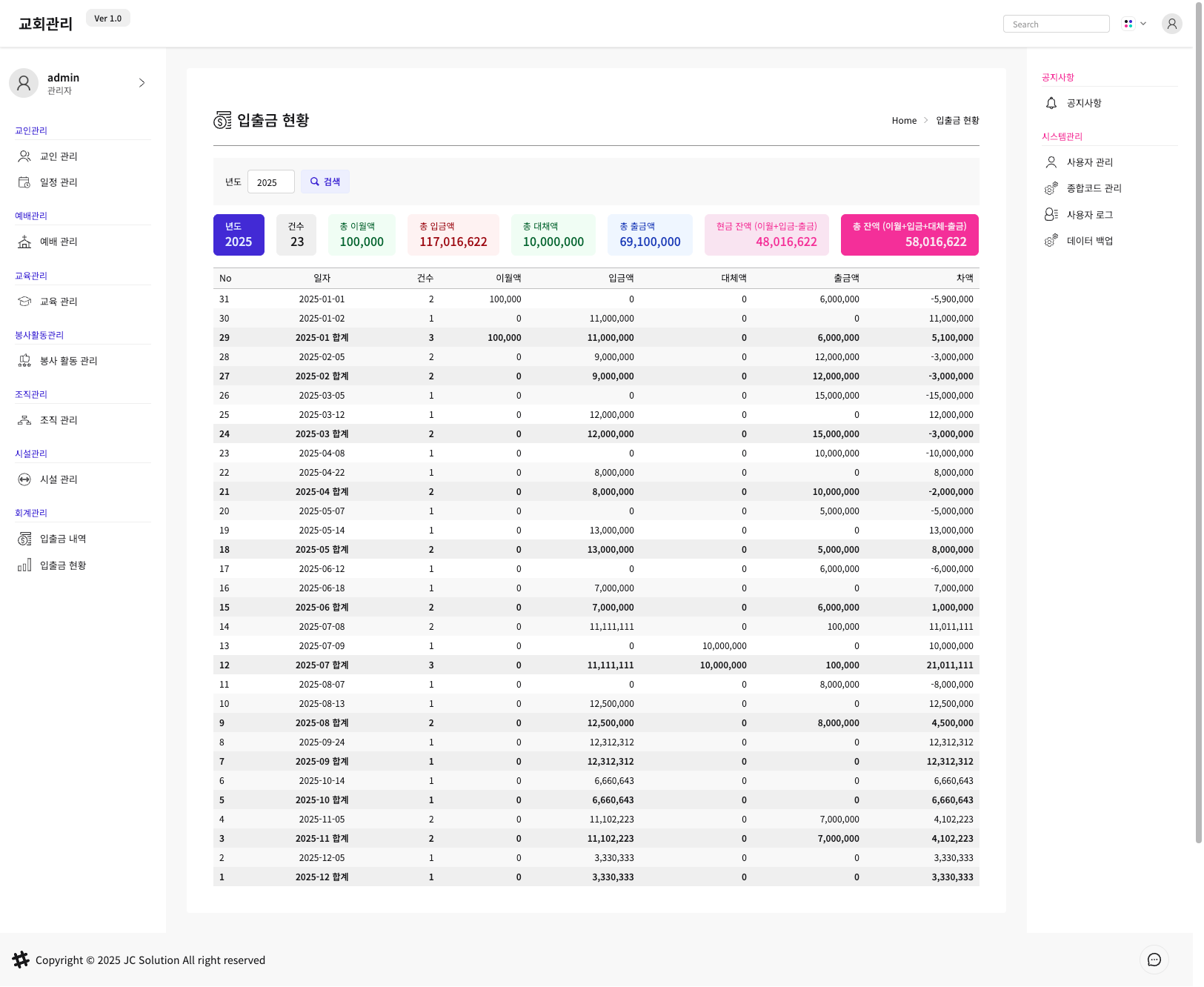Click the page vertical scrollbar
This screenshot has height=987, width=1204.
coord(1198,445)
